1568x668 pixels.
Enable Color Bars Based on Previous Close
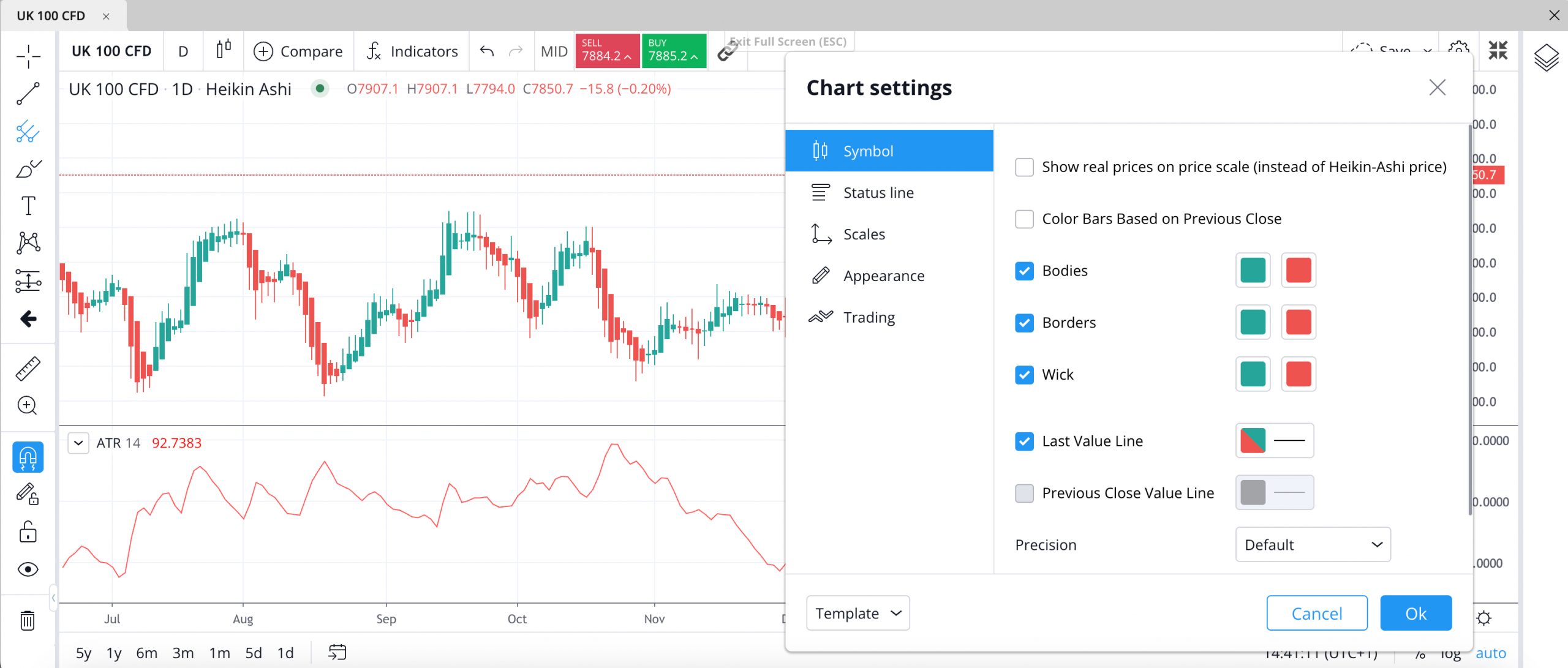[x=1024, y=219]
